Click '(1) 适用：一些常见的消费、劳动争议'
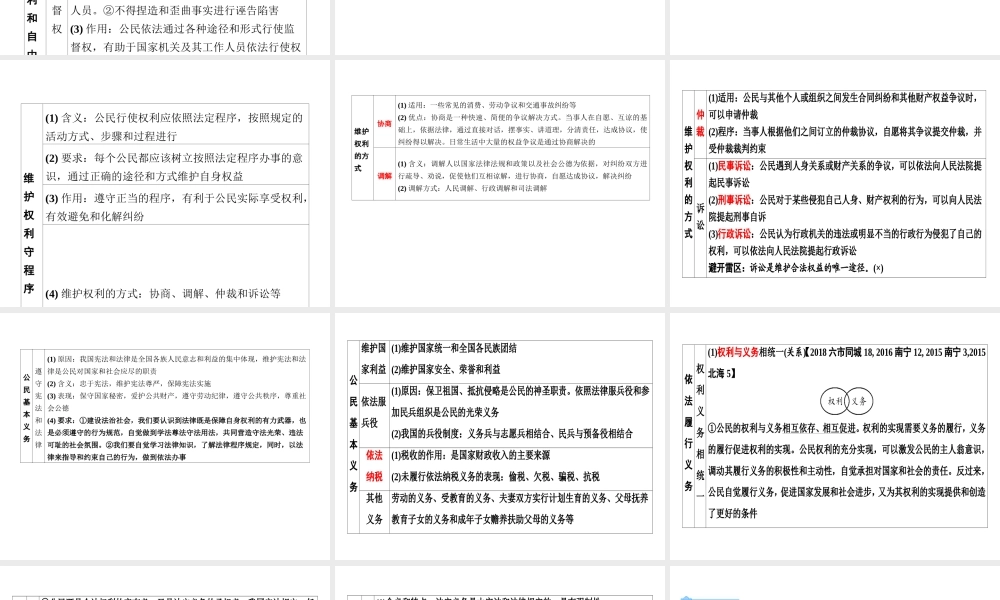The image size is (1000, 600). [487, 105]
